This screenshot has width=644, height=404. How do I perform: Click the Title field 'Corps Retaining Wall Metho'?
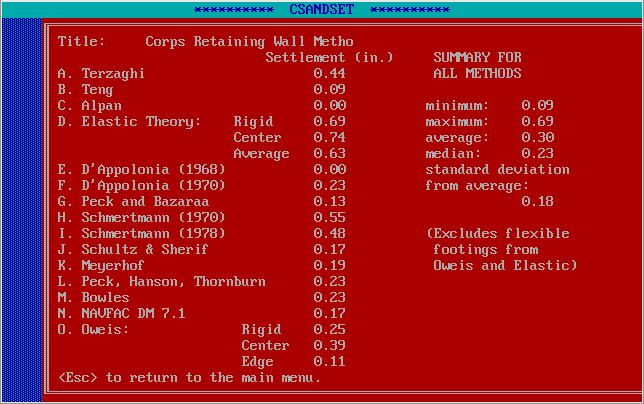click(x=249, y=42)
